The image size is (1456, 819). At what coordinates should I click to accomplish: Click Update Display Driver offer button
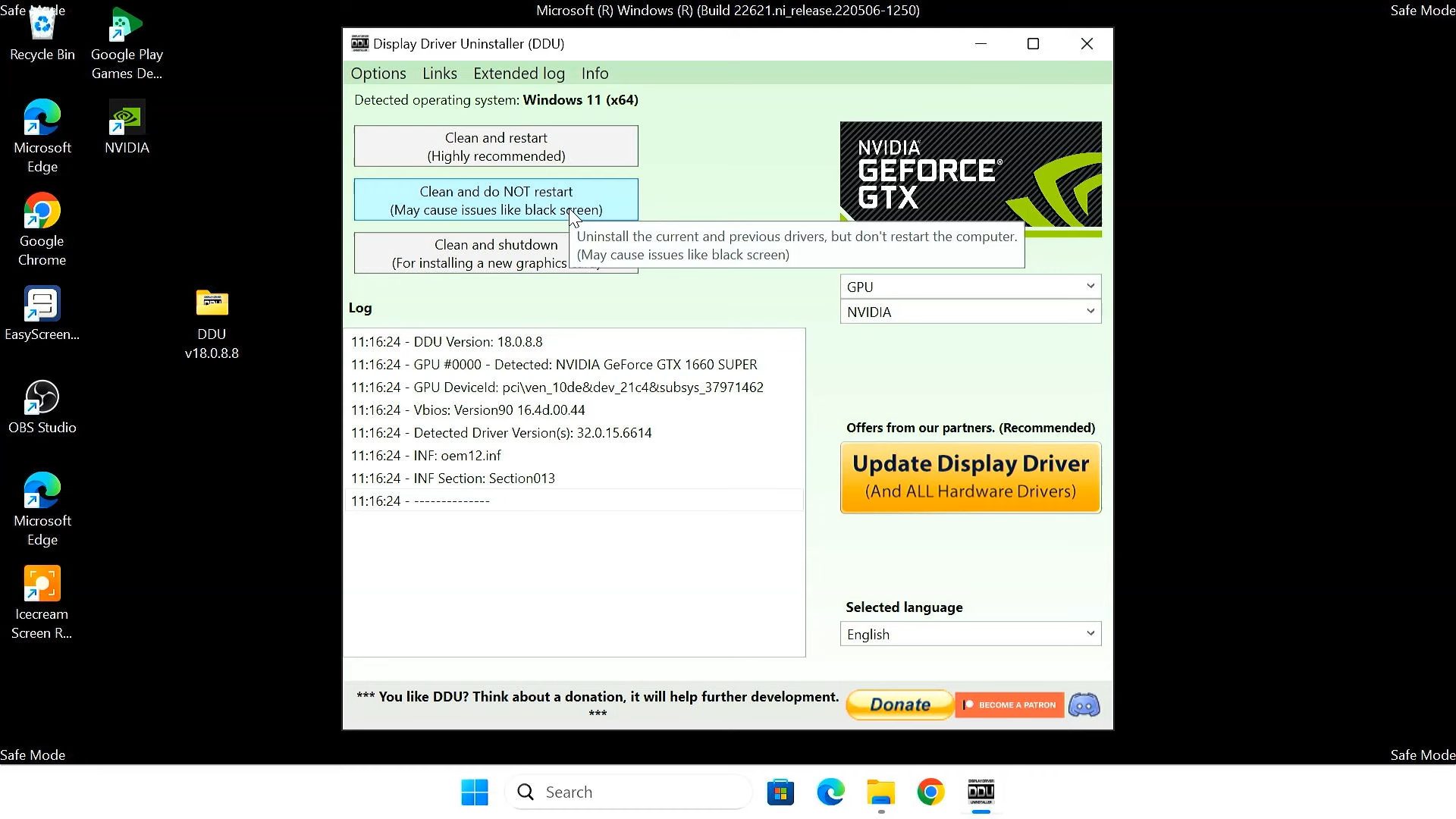[x=971, y=478]
